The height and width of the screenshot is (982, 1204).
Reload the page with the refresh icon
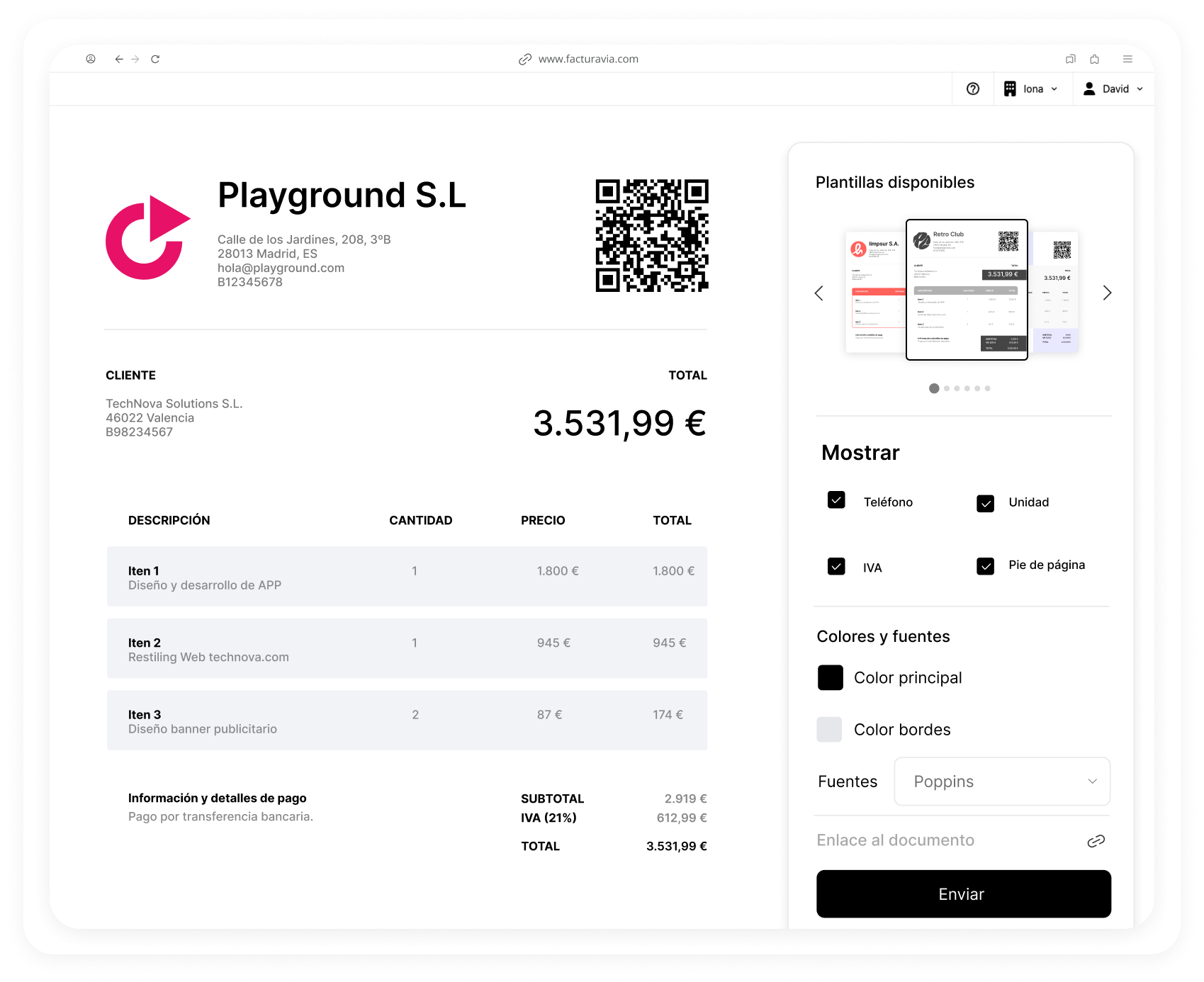155,59
